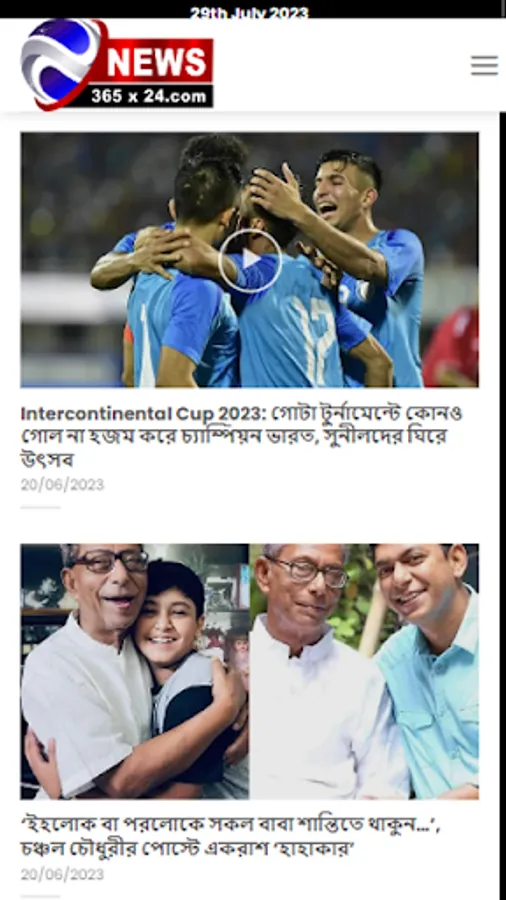Open the photo of man in blue shirt
The height and width of the screenshot is (900, 506).
(427, 671)
